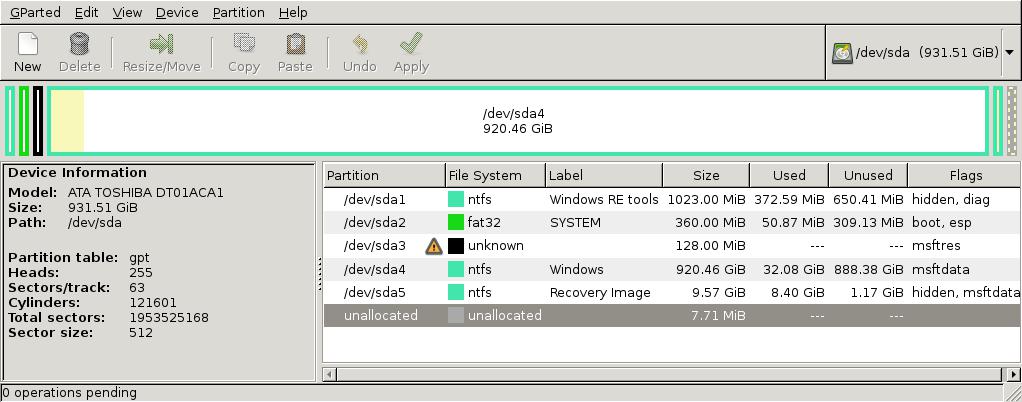Sort by the Size column header
Image resolution: width=1022 pixels, height=402 pixels.
point(707,175)
